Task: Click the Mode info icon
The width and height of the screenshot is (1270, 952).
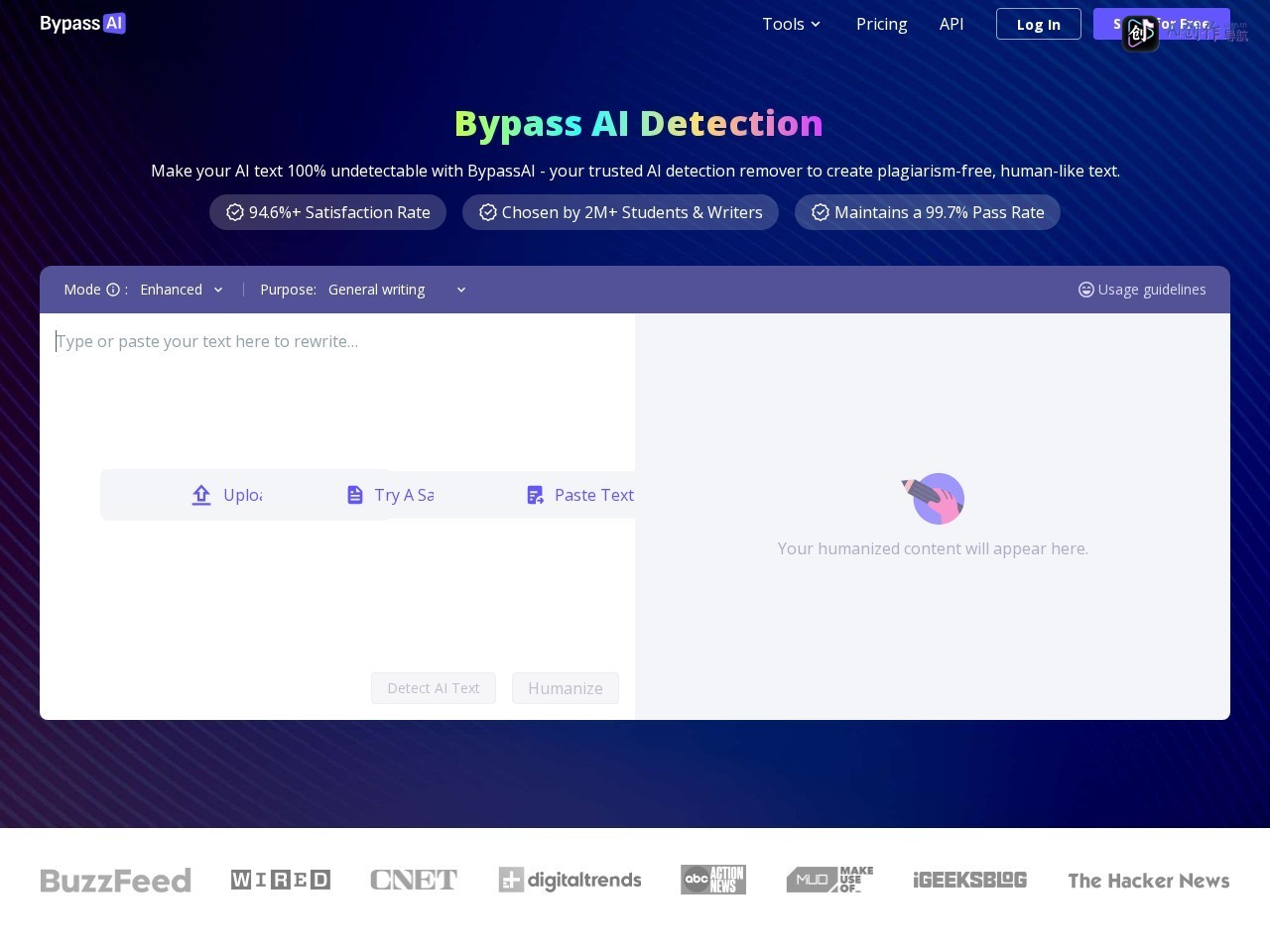Action: 113,290
